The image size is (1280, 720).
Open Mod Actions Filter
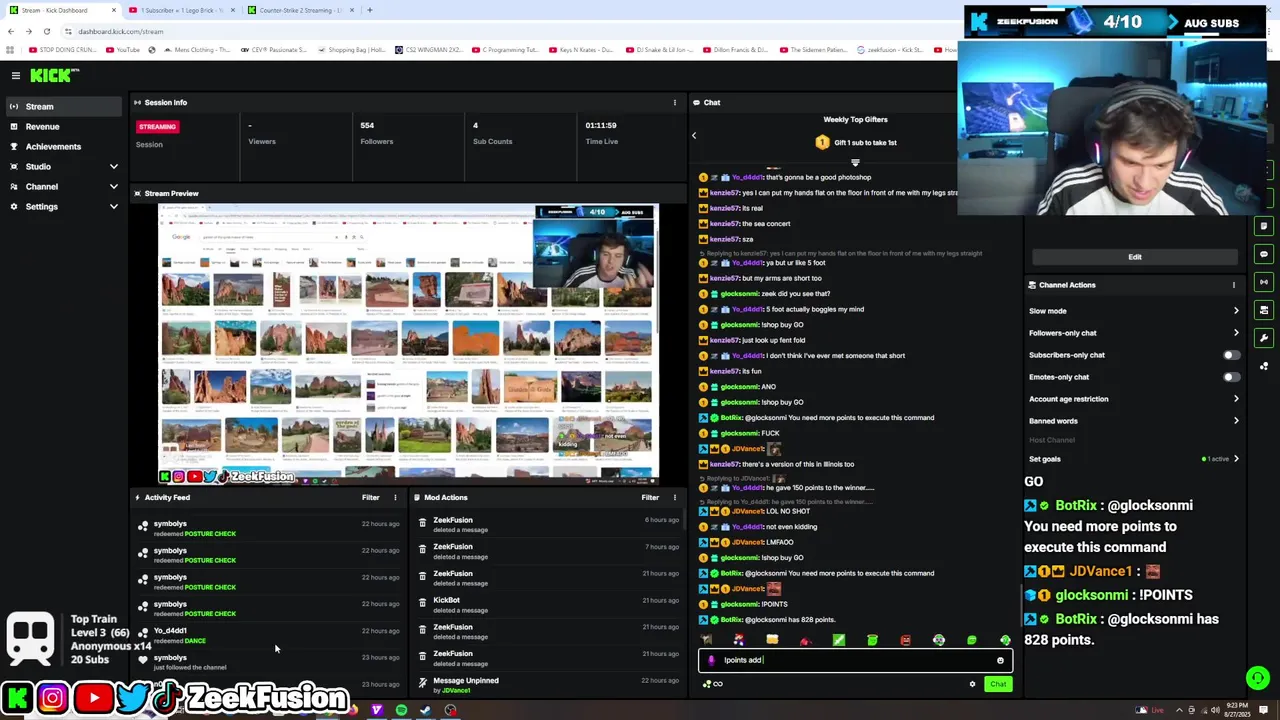650,497
